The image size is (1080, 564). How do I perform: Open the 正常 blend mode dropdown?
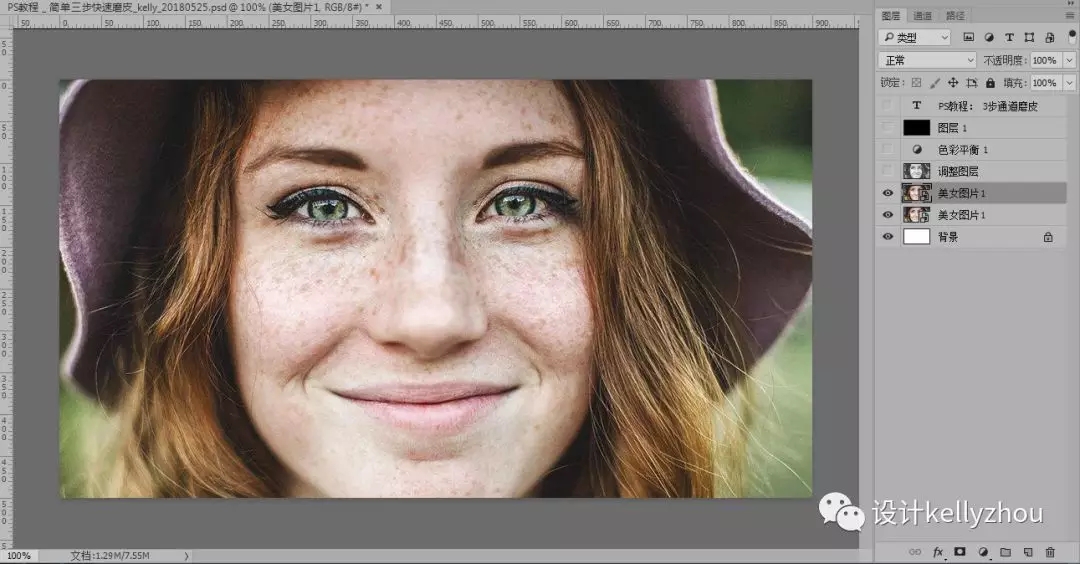click(927, 61)
